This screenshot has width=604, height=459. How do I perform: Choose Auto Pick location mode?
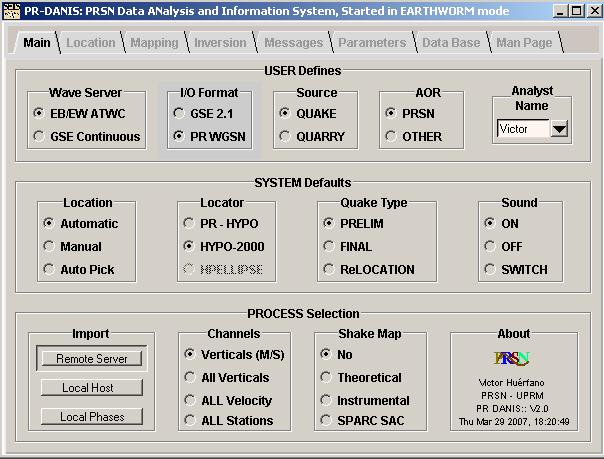79,270
